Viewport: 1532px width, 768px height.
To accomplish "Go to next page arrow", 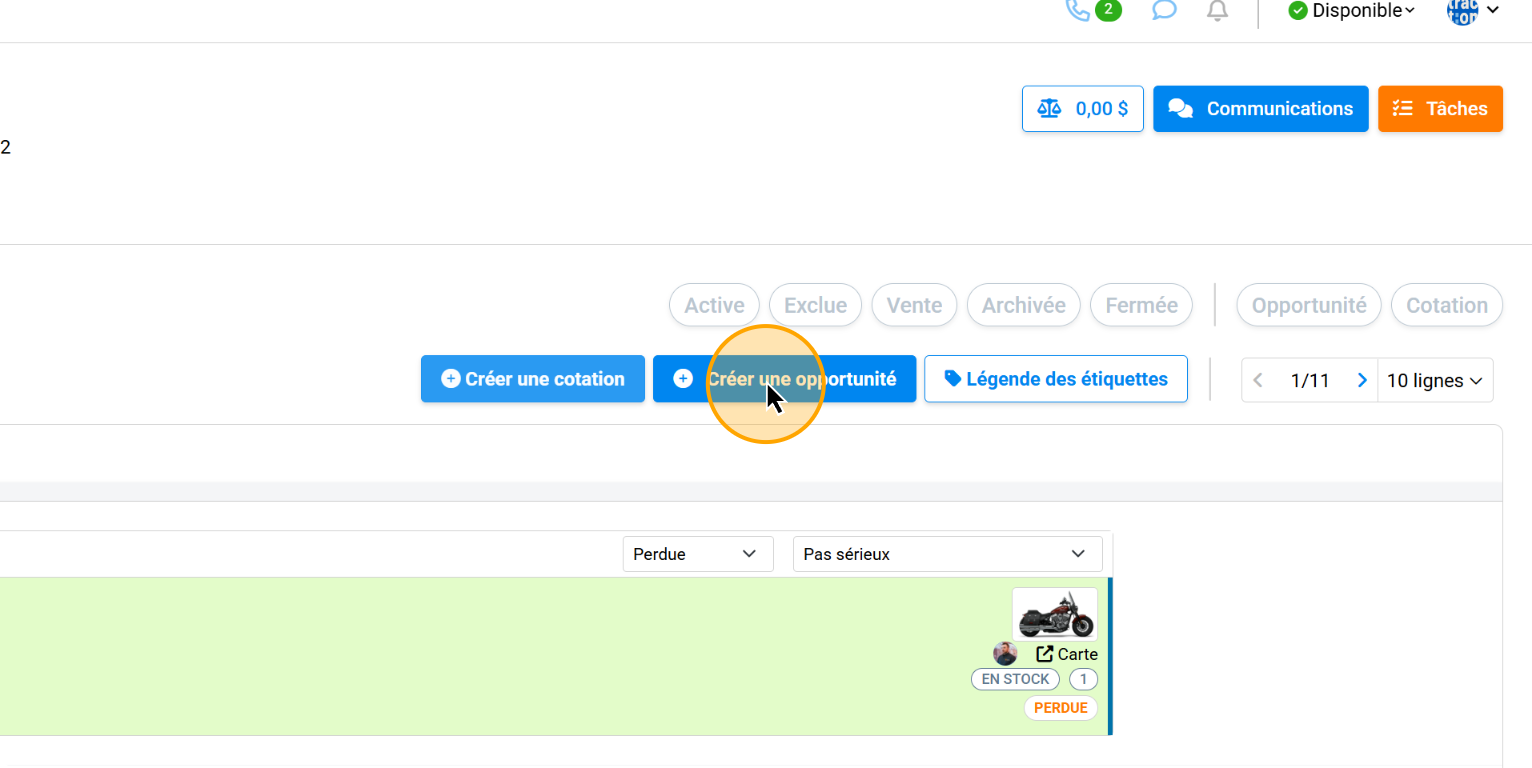I will point(1361,380).
